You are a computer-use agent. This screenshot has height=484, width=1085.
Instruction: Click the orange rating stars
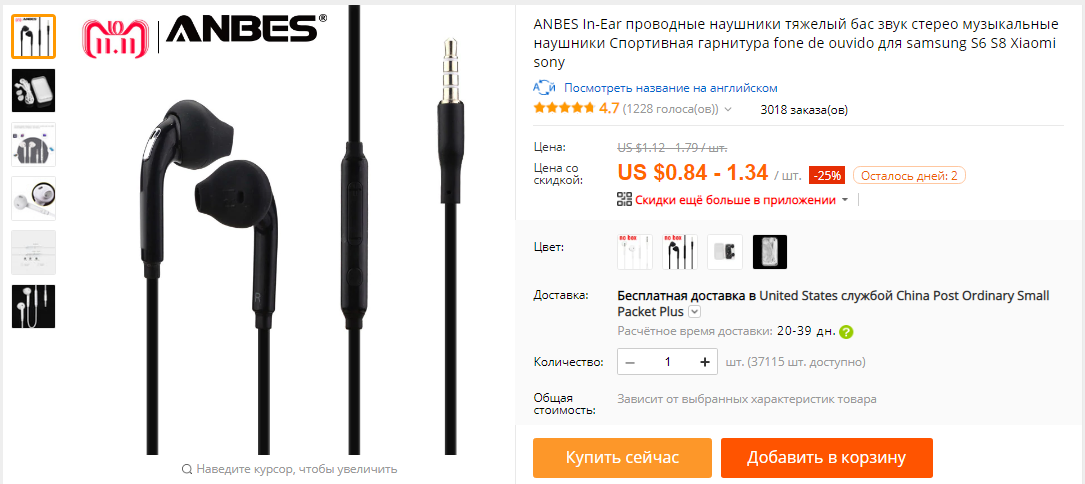(565, 109)
